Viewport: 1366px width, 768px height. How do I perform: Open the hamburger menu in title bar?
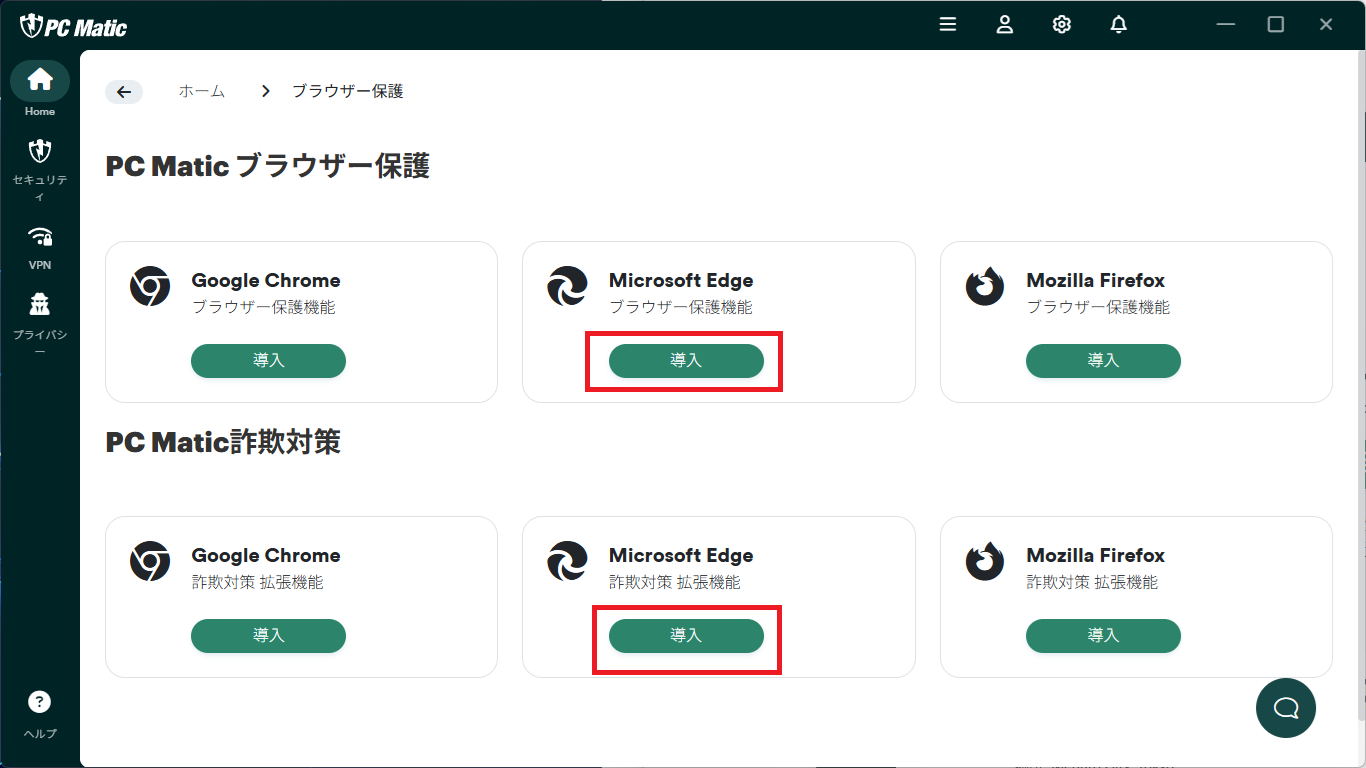point(948,25)
